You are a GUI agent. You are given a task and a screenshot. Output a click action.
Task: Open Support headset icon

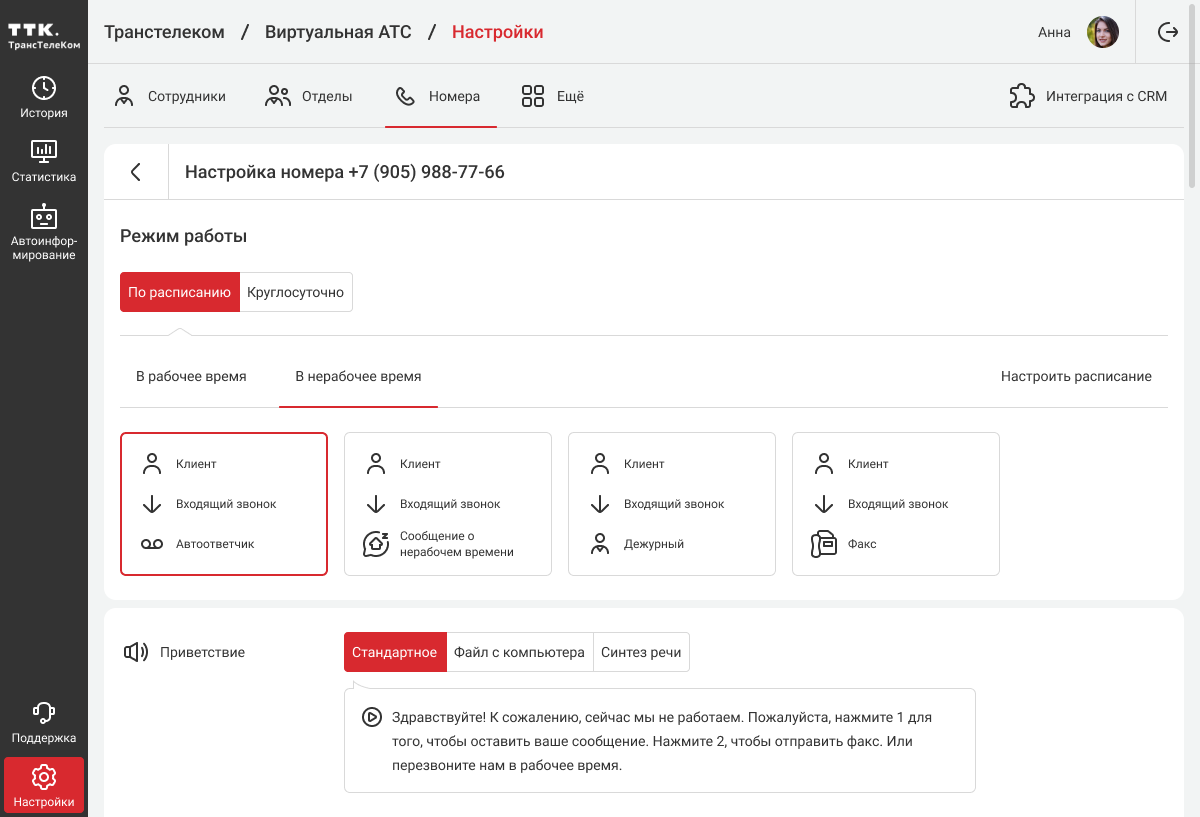(x=44, y=713)
